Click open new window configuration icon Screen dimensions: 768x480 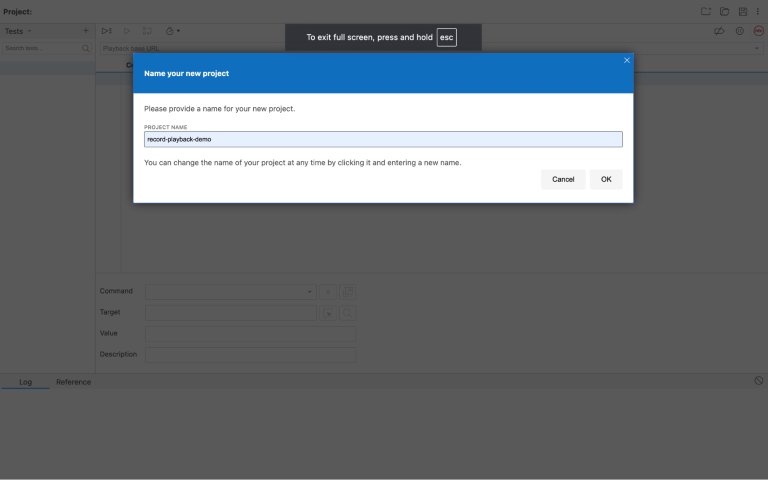coord(347,291)
